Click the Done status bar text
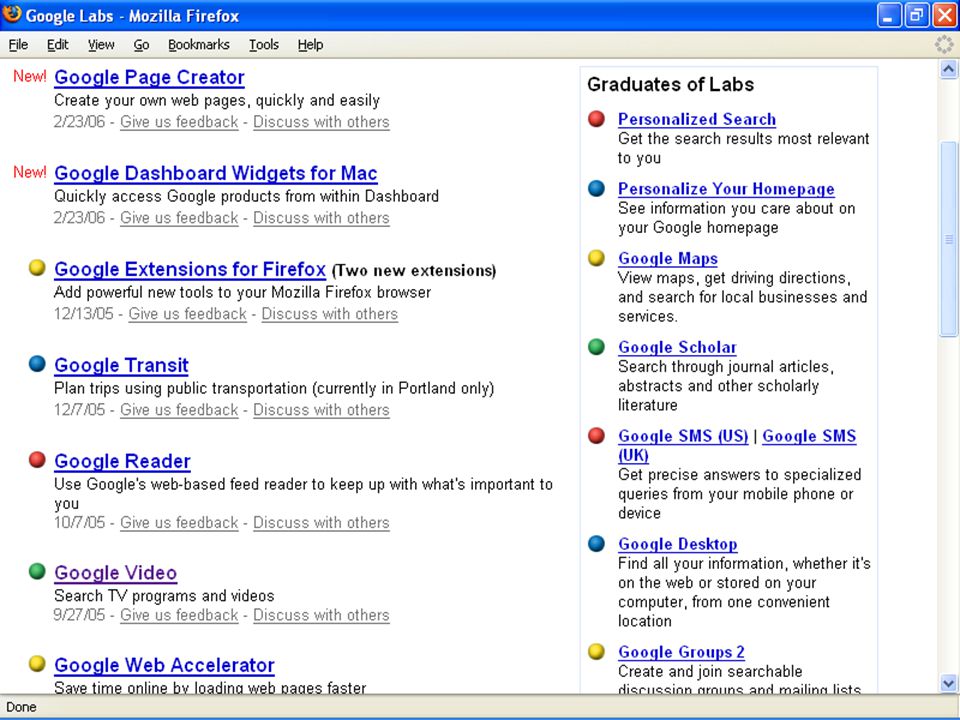 [x=21, y=707]
